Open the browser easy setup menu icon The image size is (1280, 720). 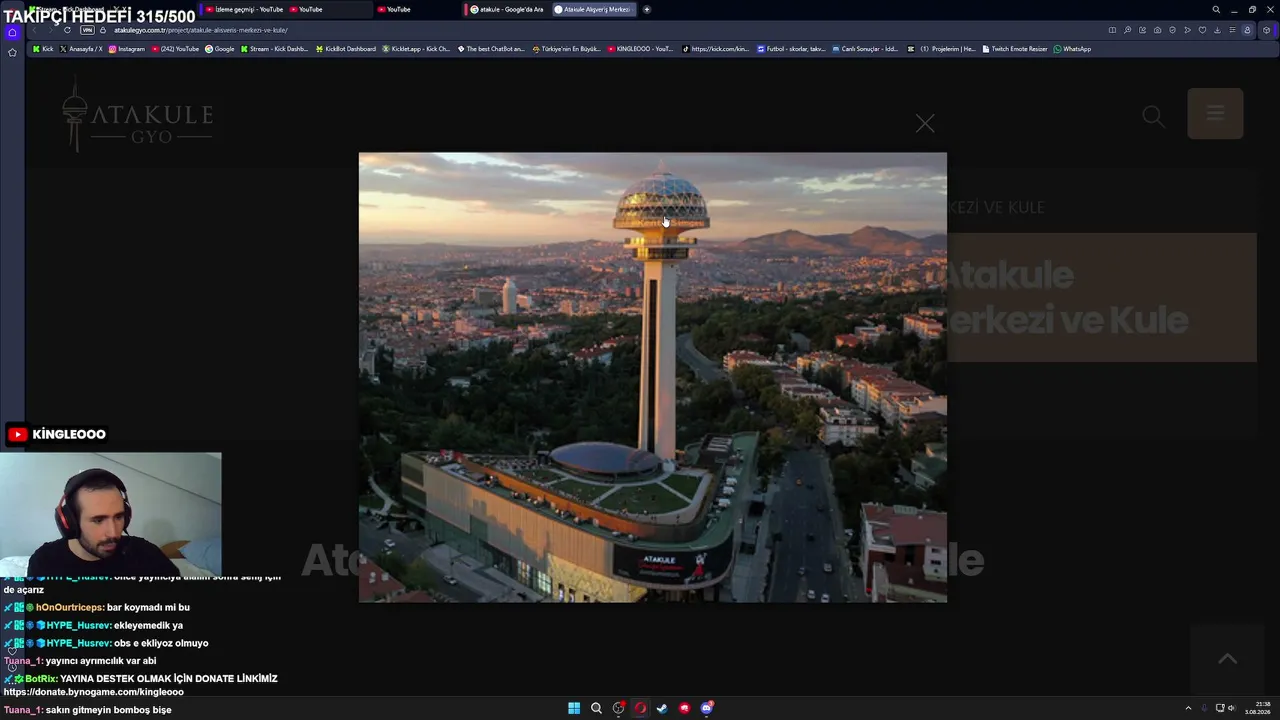(x=1232, y=30)
